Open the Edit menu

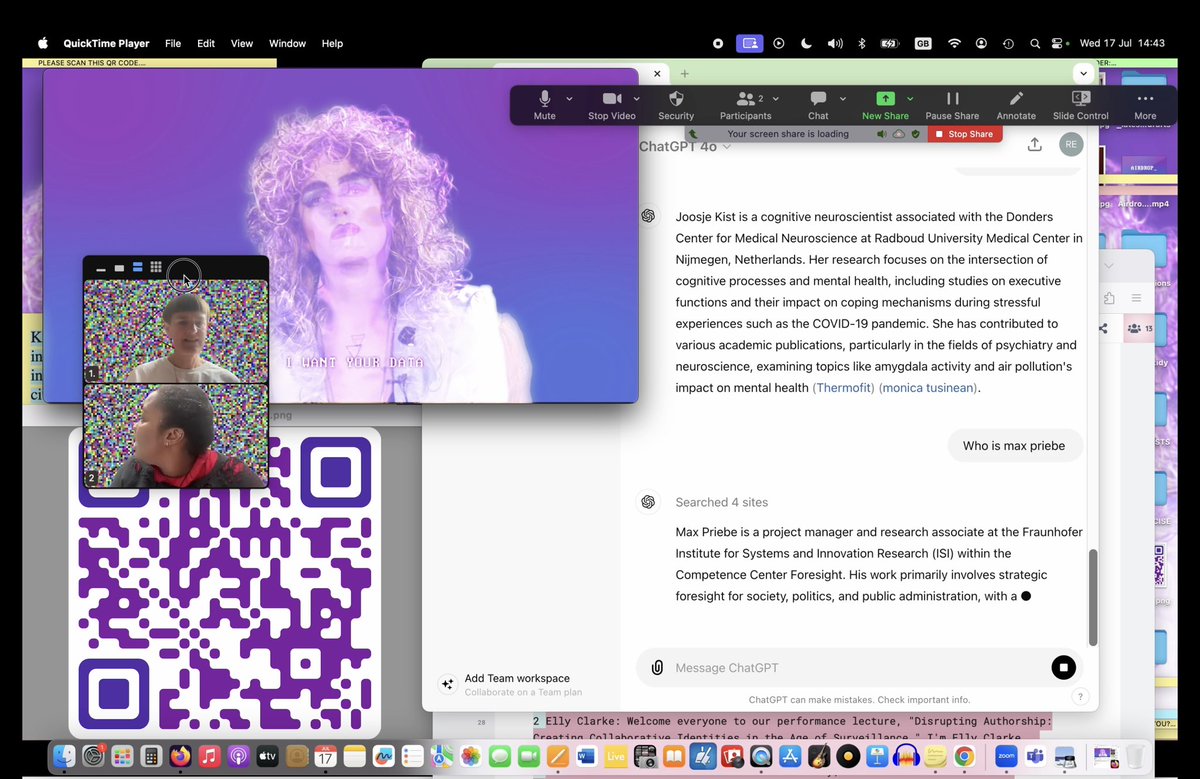(x=206, y=43)
